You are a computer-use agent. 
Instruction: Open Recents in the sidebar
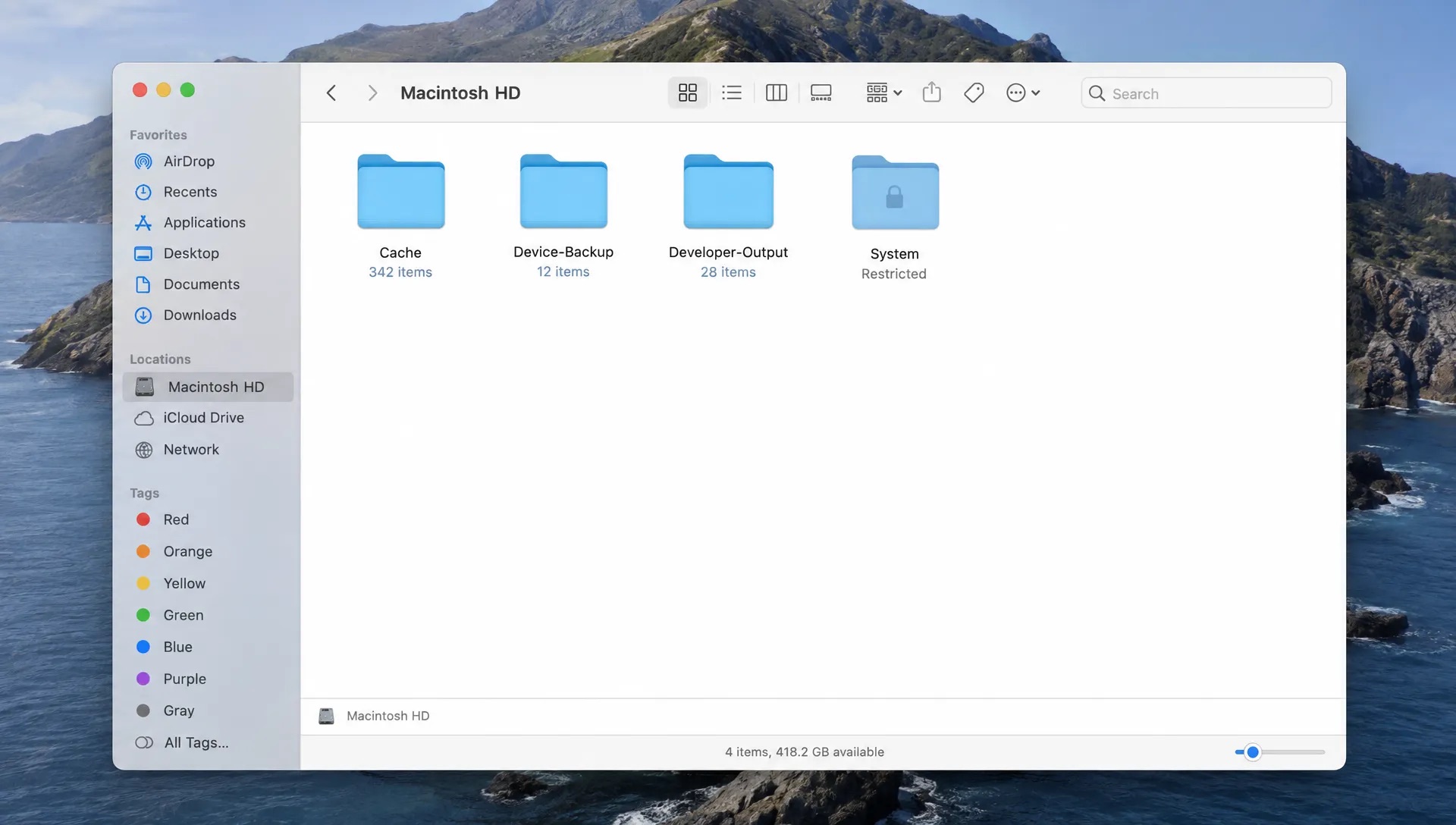(x=207, y=192)
